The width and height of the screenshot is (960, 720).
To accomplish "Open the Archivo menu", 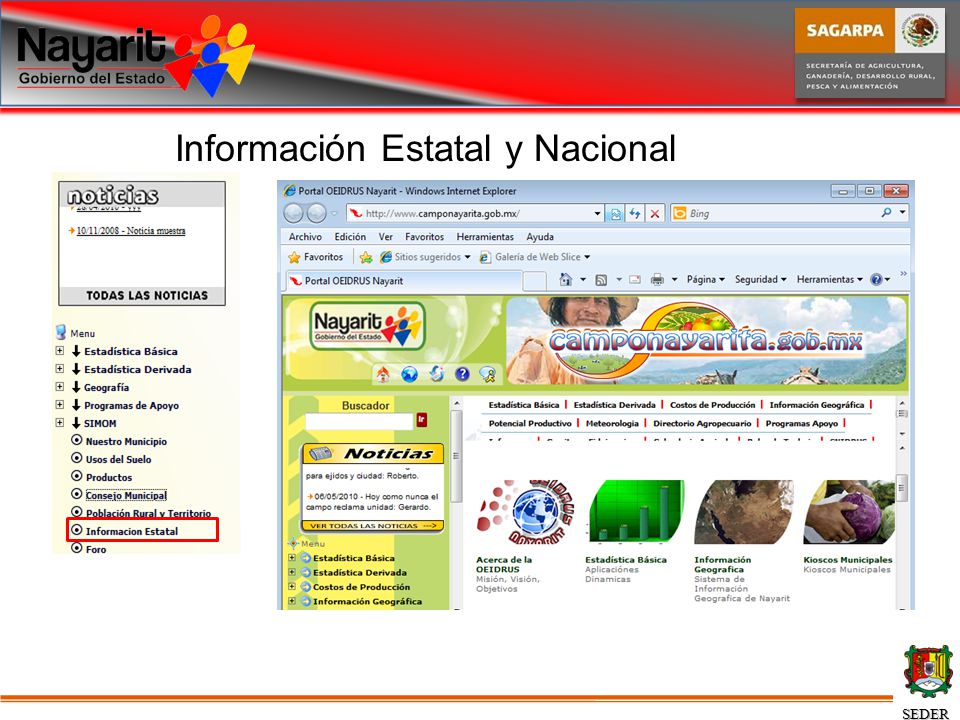I will [305, 237].
